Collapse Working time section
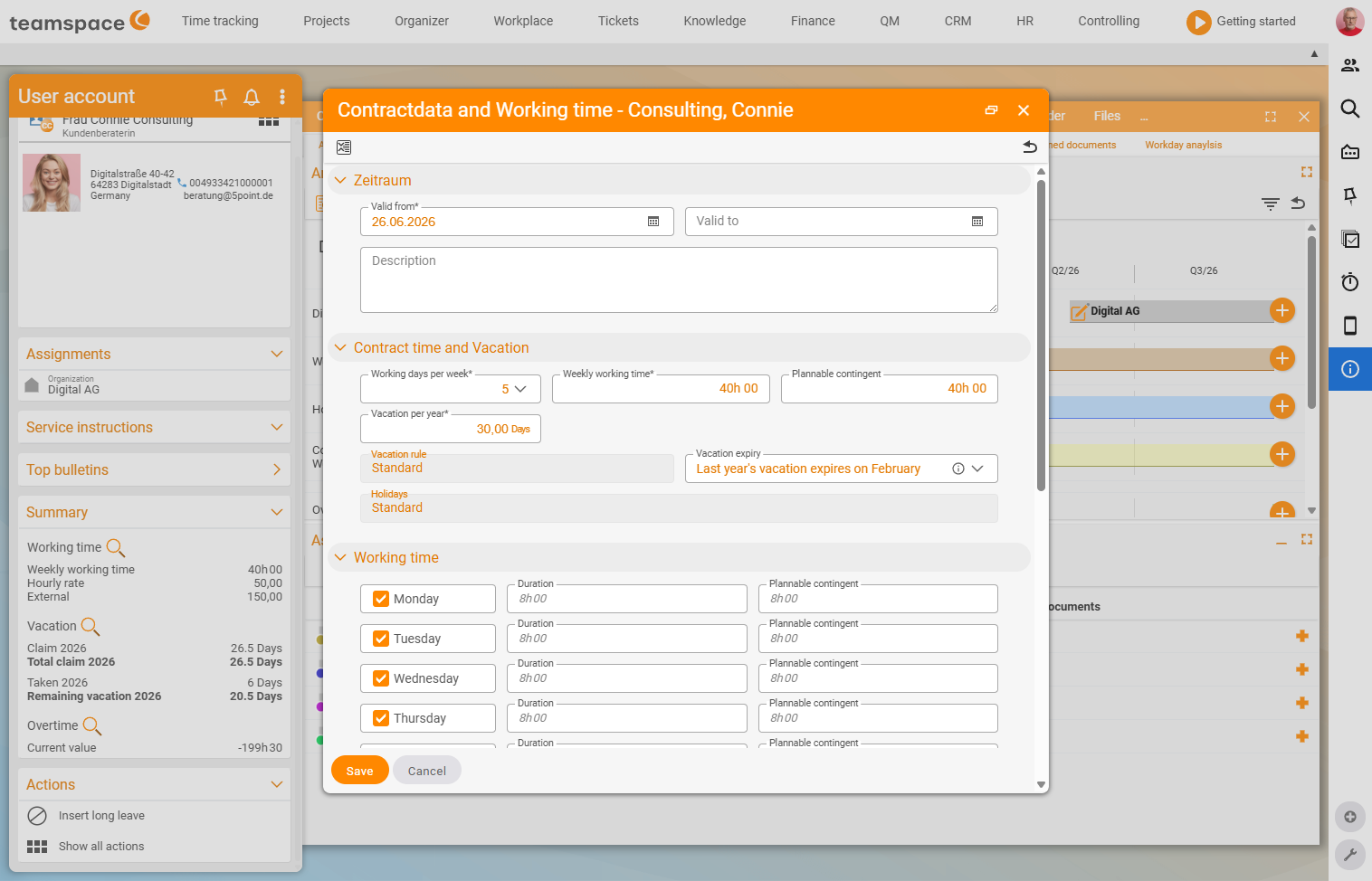This screenshot has height=881, width=1372. (x=340, y=557)
